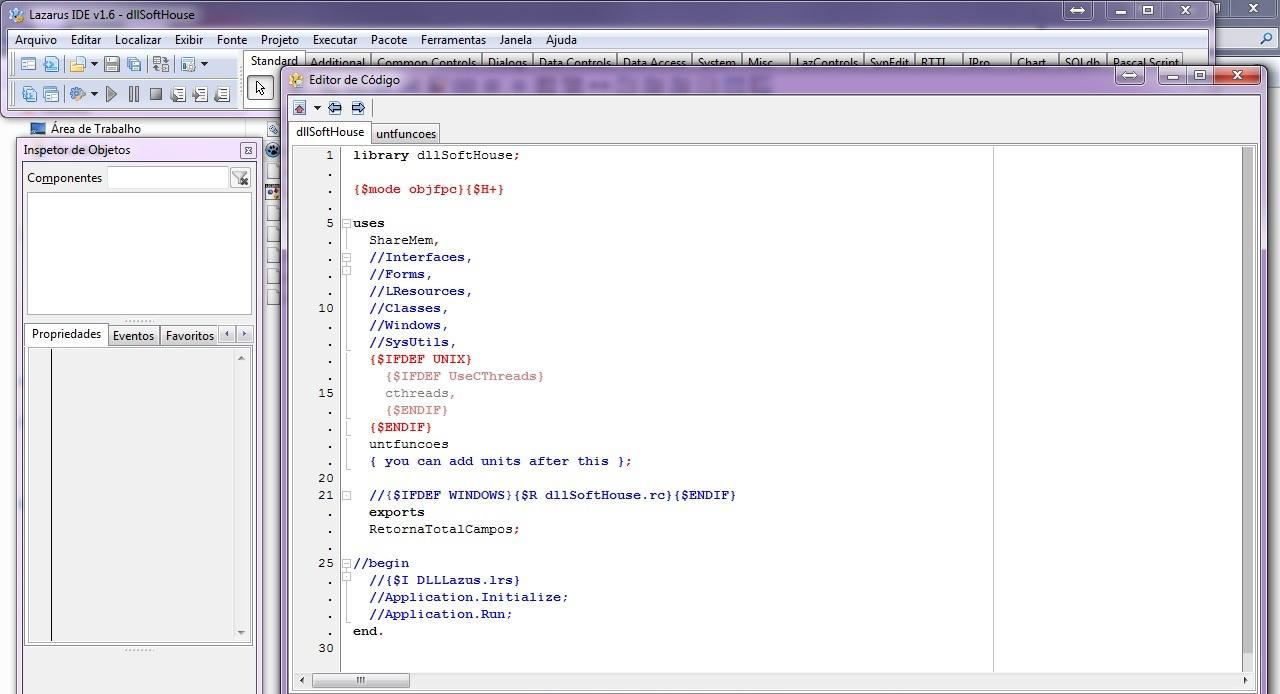Open the Ajuda menu

coord(561,40)
